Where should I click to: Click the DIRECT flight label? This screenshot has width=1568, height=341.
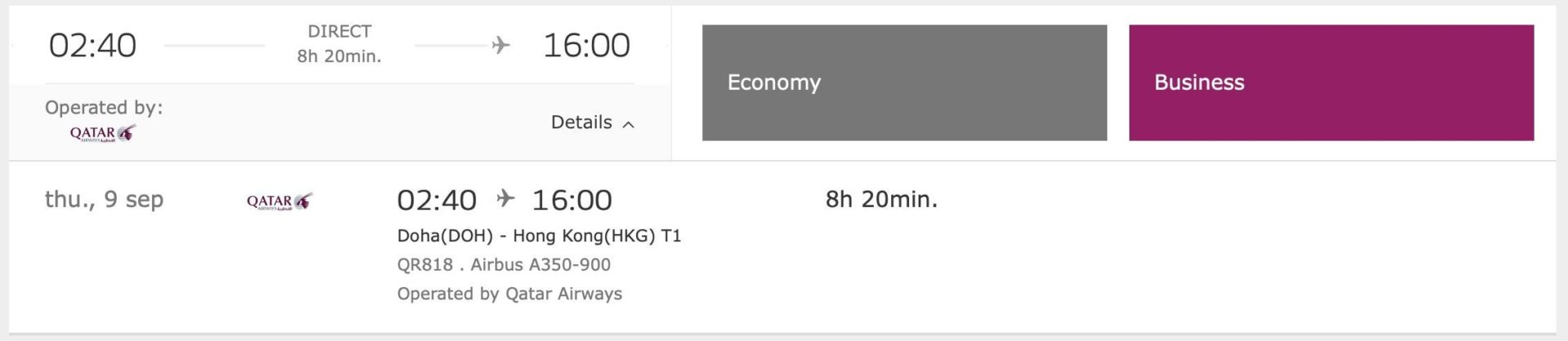coord(340,31)
